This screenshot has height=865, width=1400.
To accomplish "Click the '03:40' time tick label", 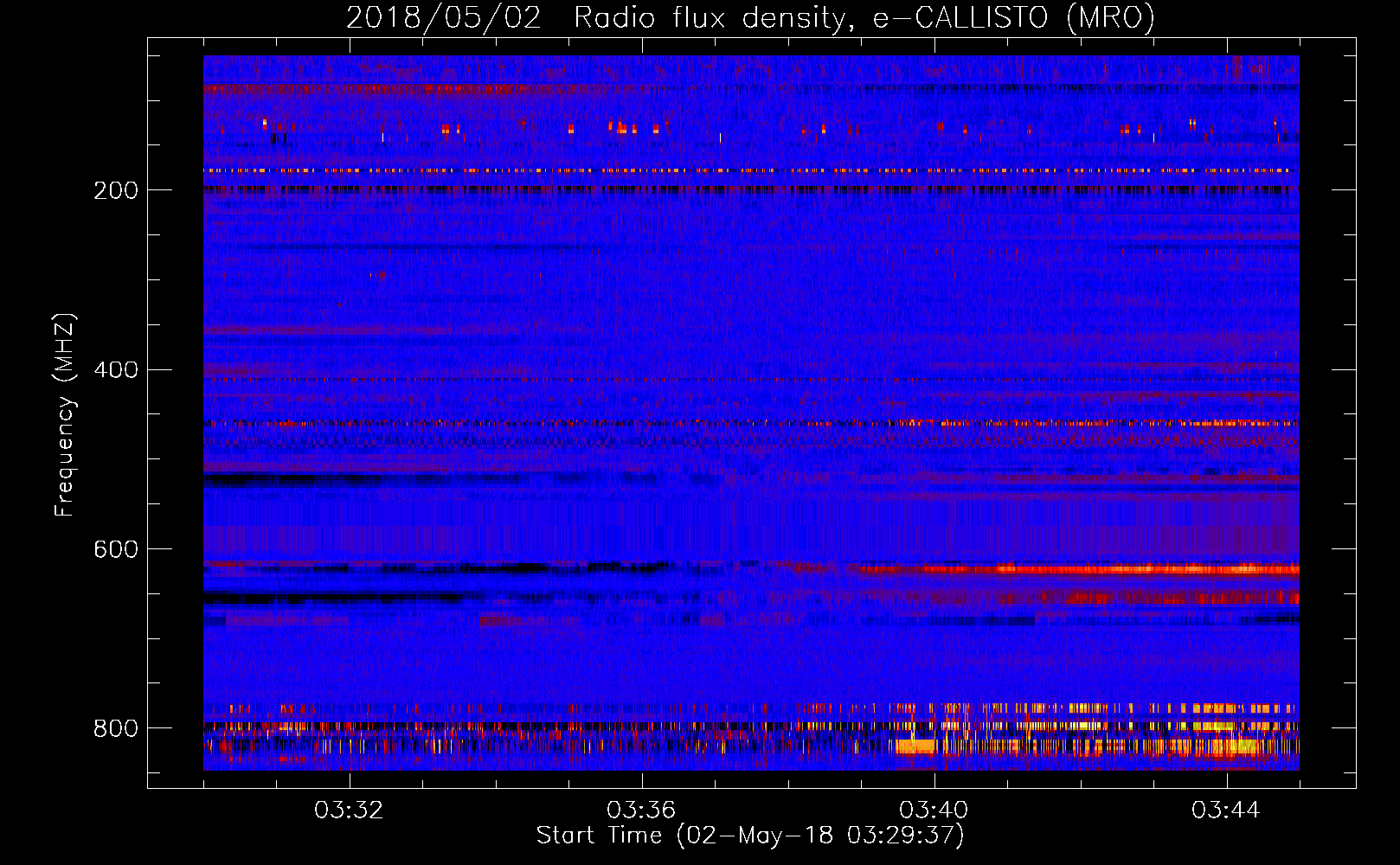I will tap(934, 811).
